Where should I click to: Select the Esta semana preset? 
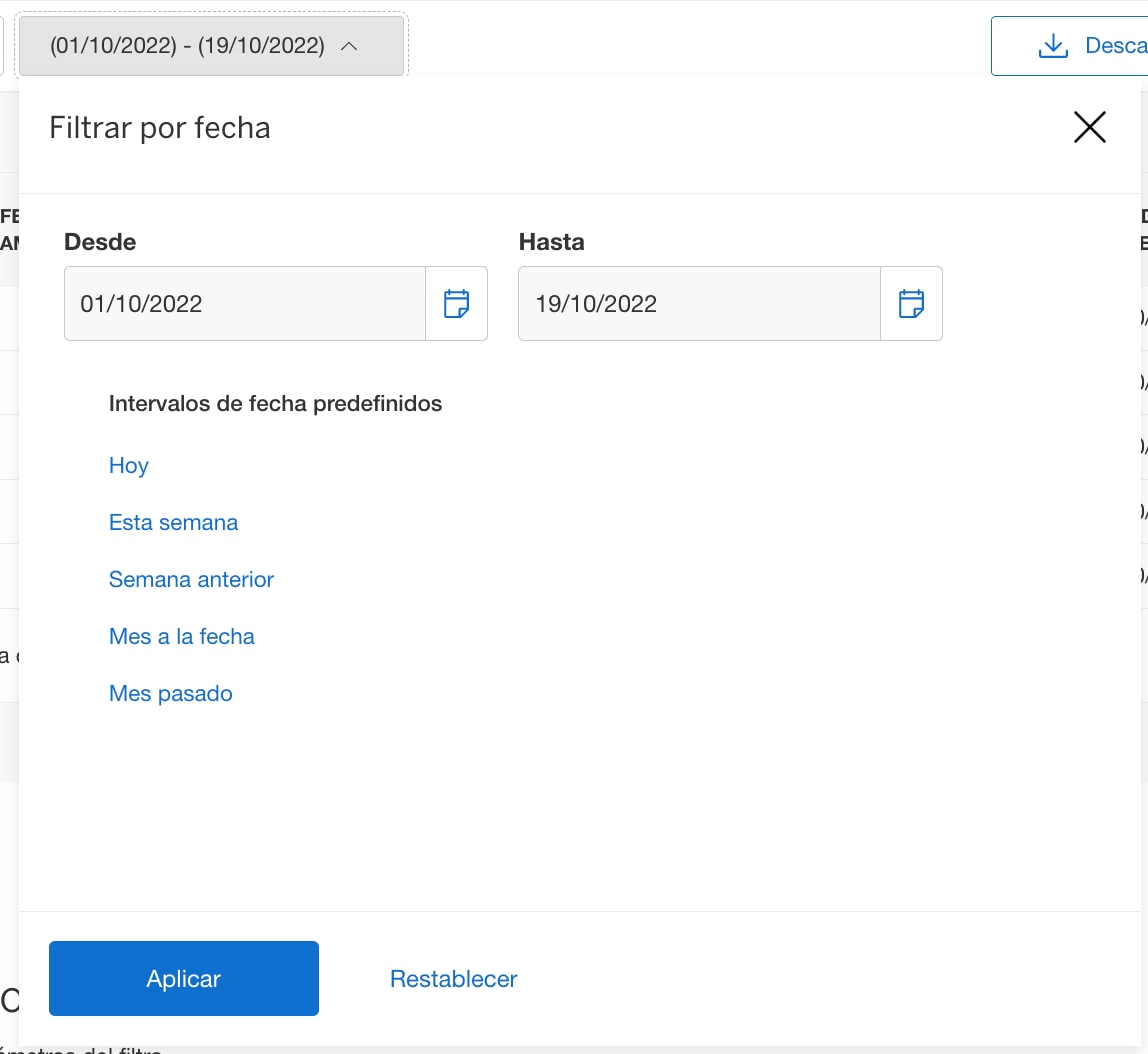[x=173, y=522]
